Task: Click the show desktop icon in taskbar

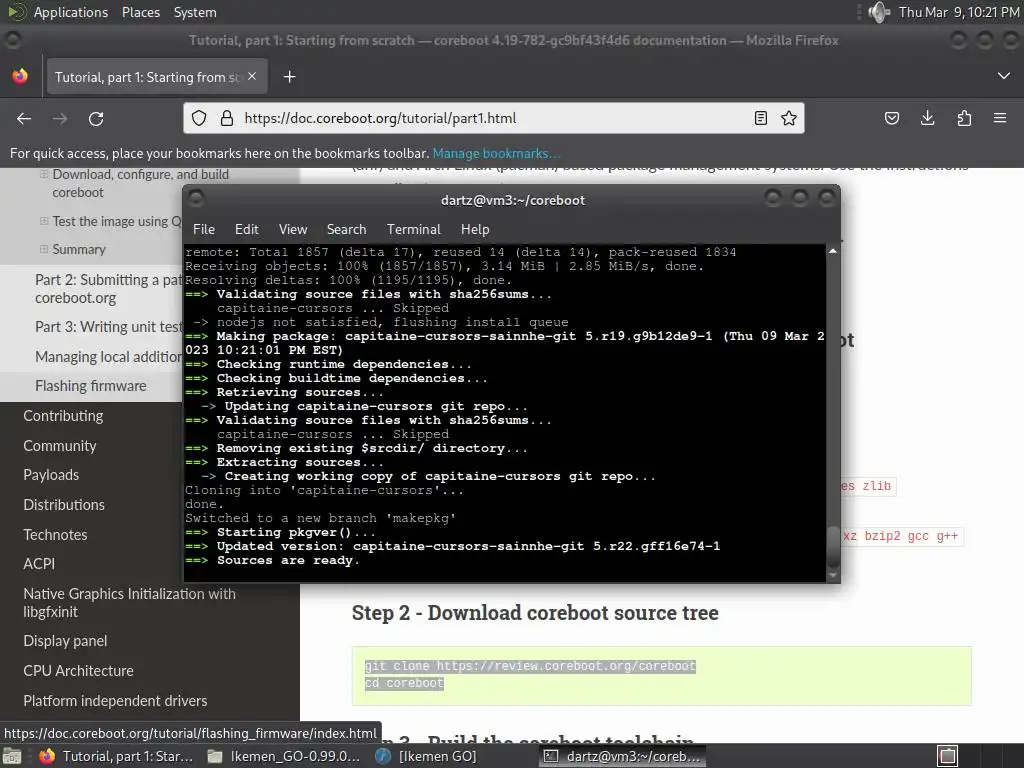Action: (x=12, y=756)
